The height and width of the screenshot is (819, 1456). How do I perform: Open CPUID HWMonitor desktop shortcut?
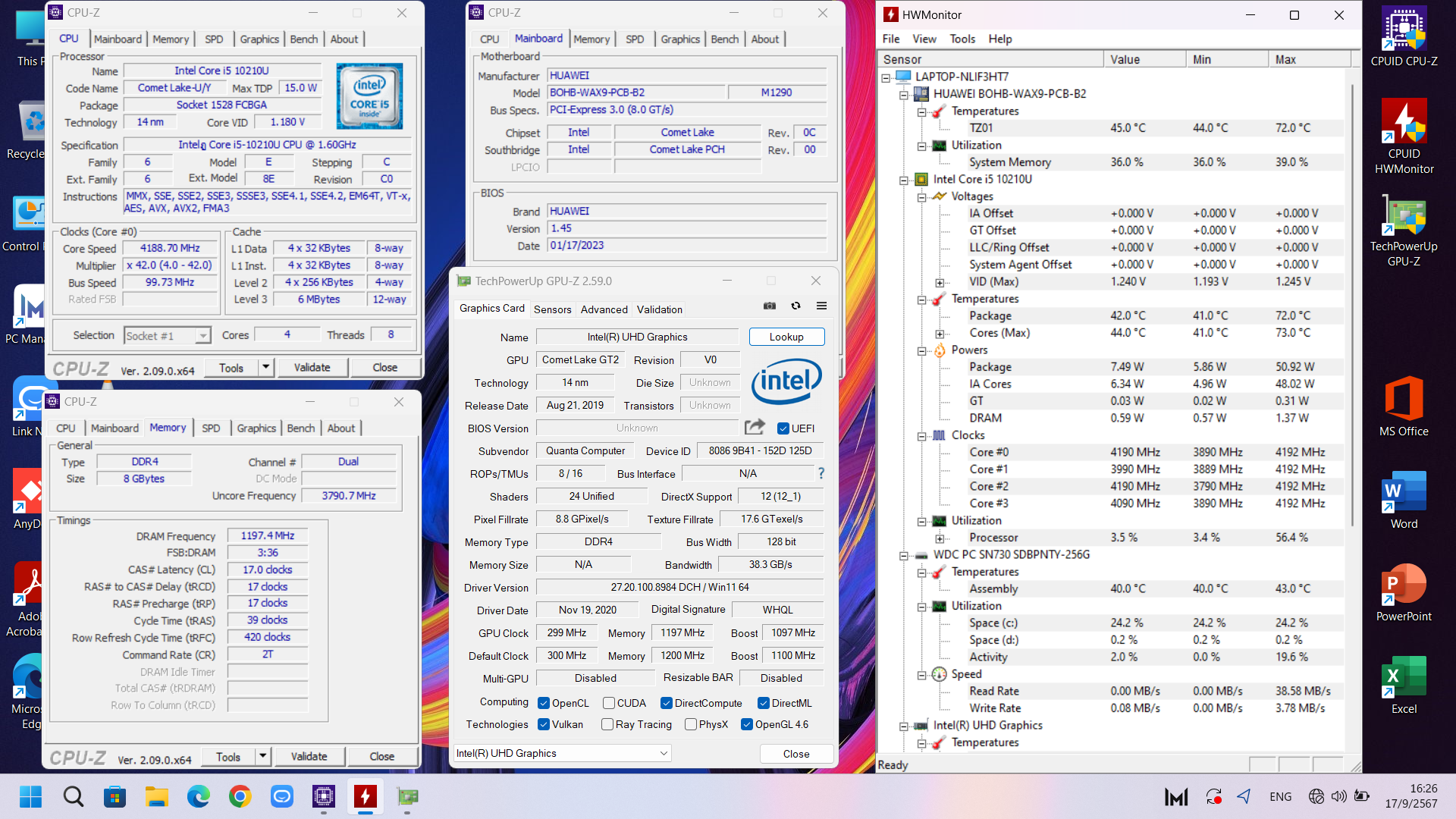click(1404, 136)
